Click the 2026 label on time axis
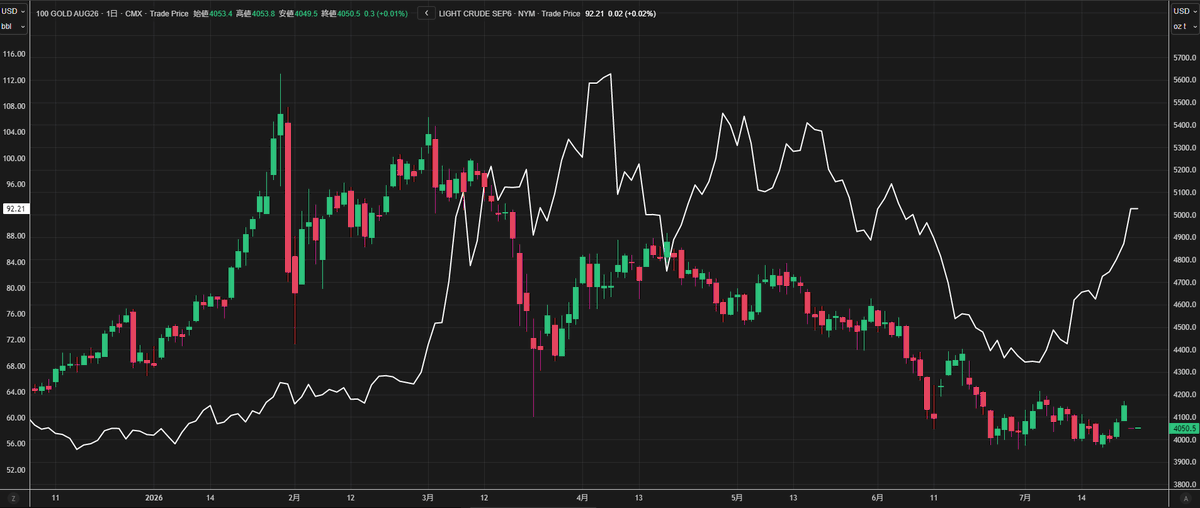Viewport: 1200px width, 508px height. tap(154, 497)
